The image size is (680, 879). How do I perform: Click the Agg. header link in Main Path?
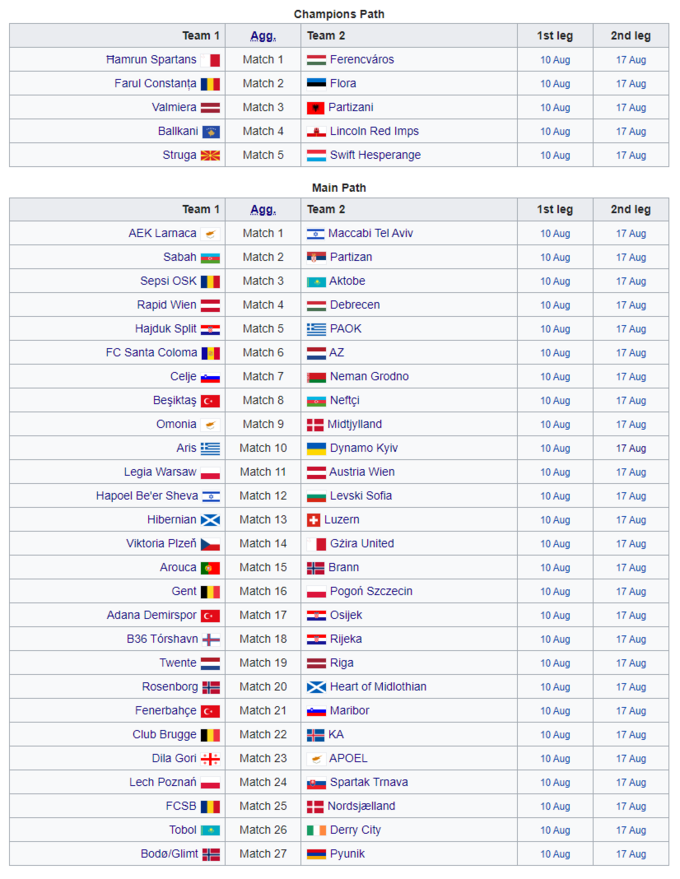pyautogui.click(x=262, y=210)
